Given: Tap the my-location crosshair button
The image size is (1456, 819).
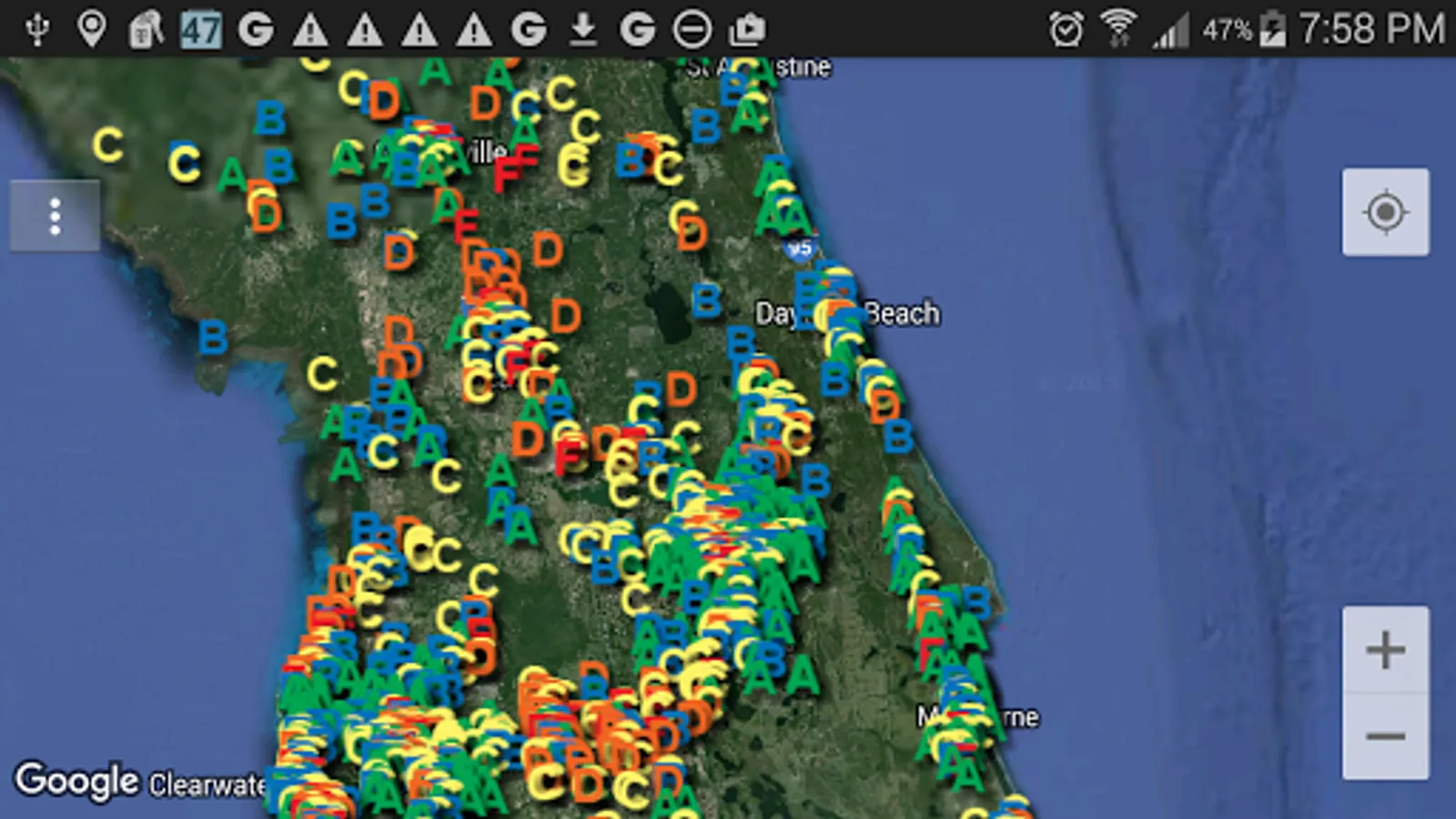Looking at the screenshot, I should pyautogui.click(x=1385, y=212).
